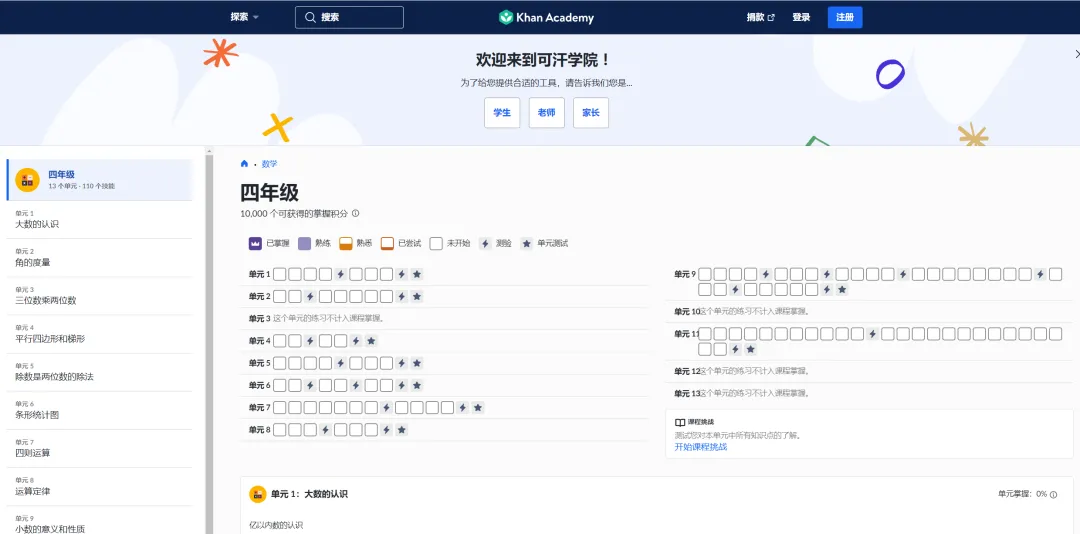
Task: Open the first lightning quiz in 单元 11 row
Action: (x=872, y=334)
